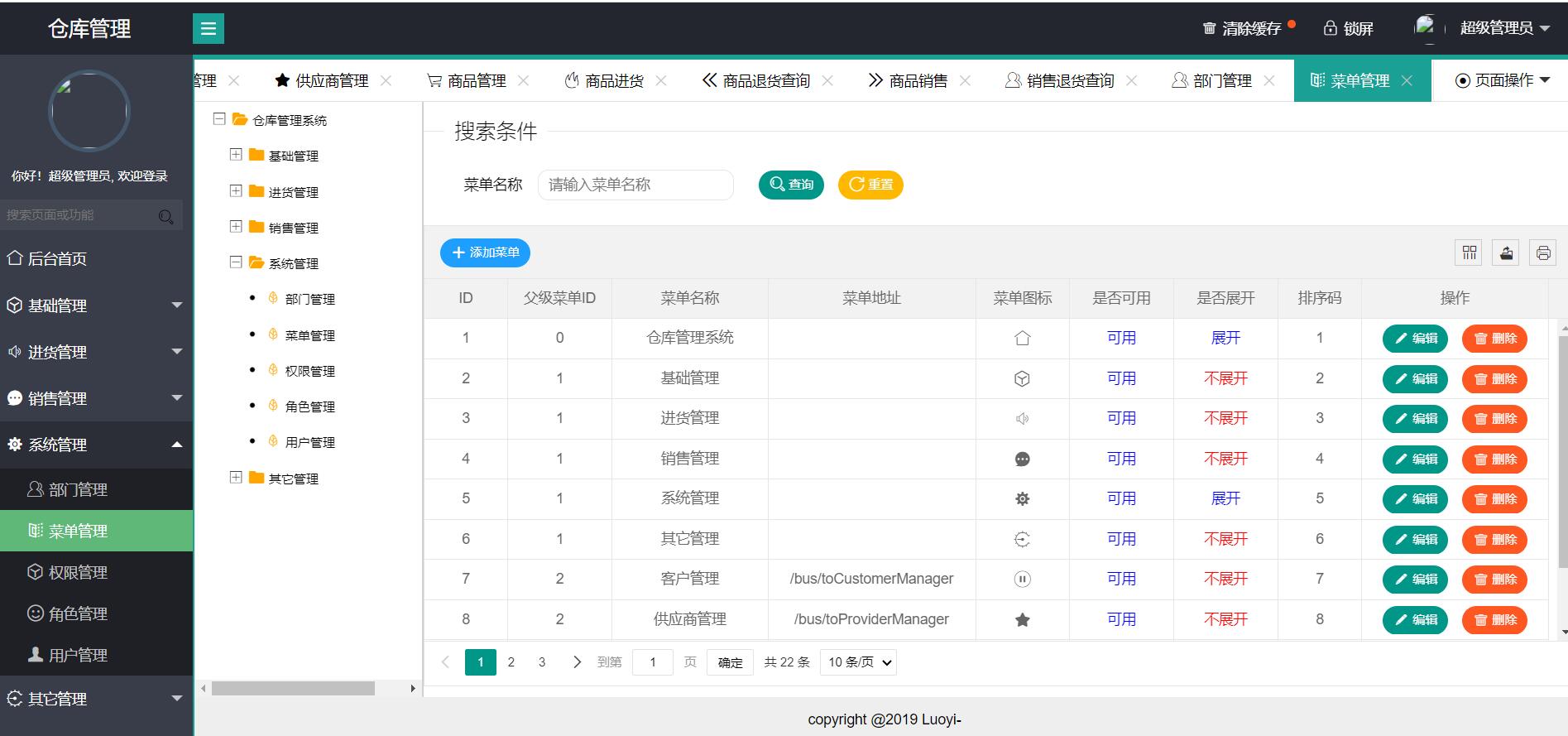Click the 添加菜单 button

click(x=485, y=253)
